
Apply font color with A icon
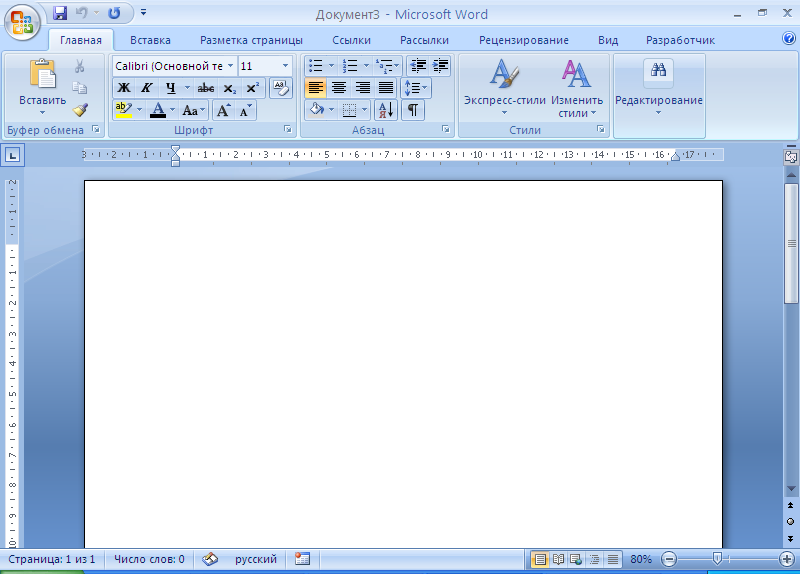(x=158, y=110)
